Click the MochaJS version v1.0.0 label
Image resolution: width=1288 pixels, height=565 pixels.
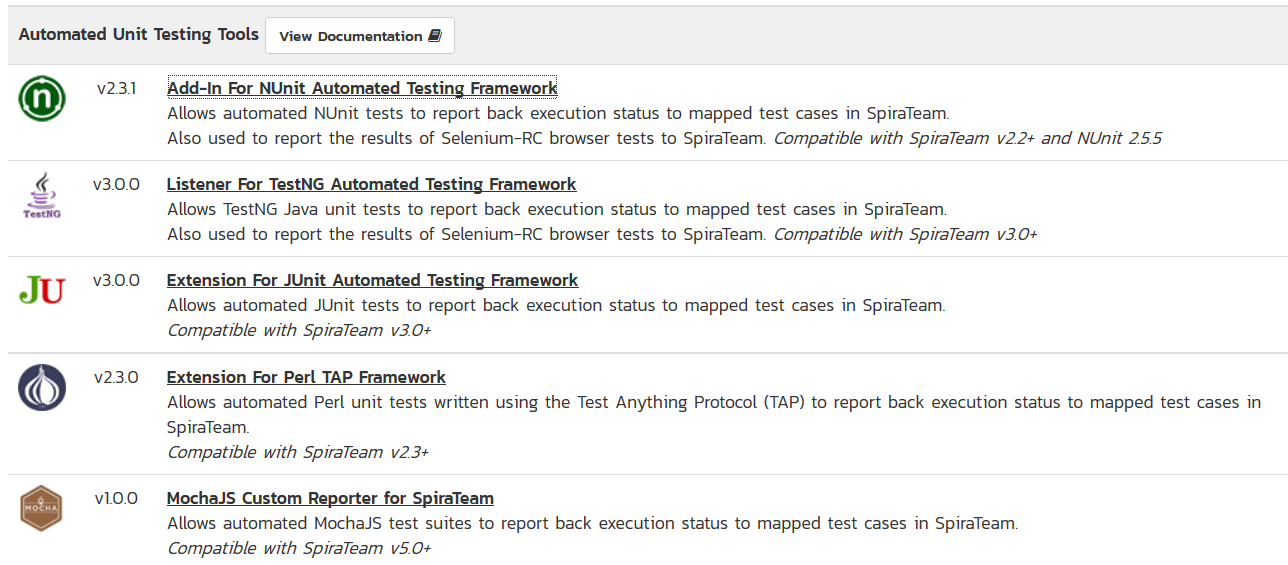click(x=116, y=498)
